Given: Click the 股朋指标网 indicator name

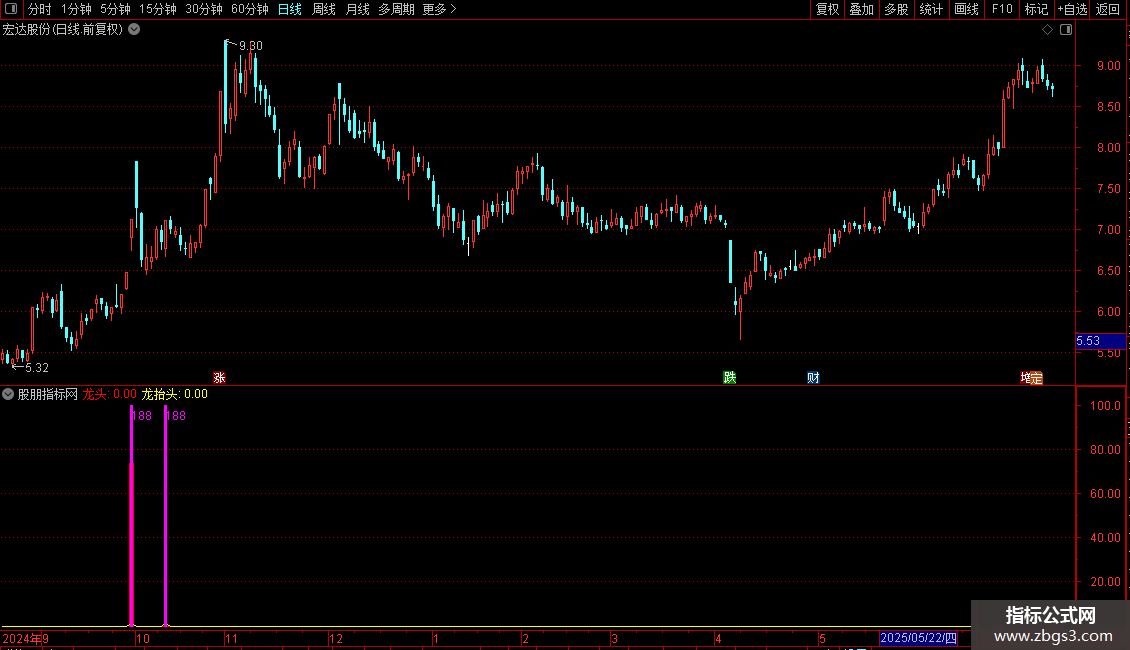Looking at the screenshot, I should 48,394.
